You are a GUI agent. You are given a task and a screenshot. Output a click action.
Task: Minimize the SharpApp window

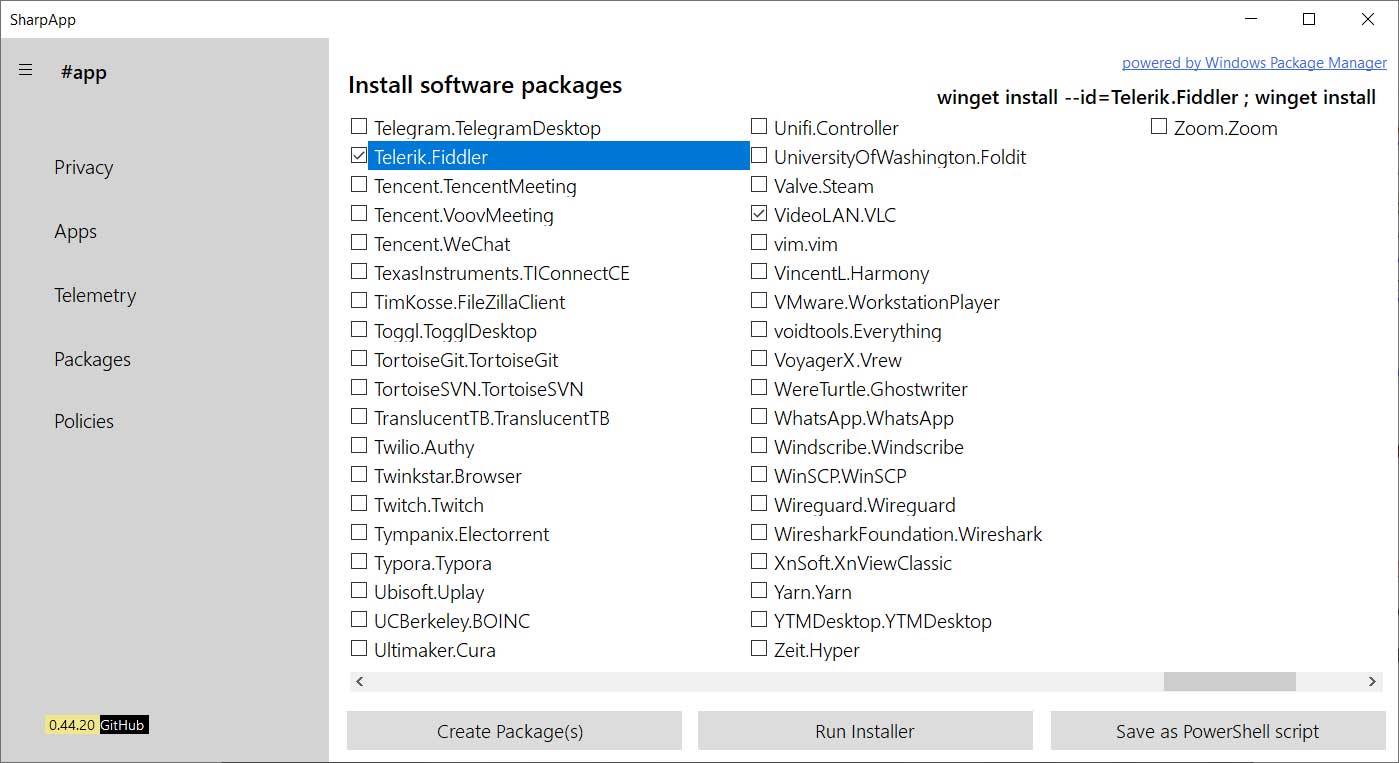(1251, 19)
